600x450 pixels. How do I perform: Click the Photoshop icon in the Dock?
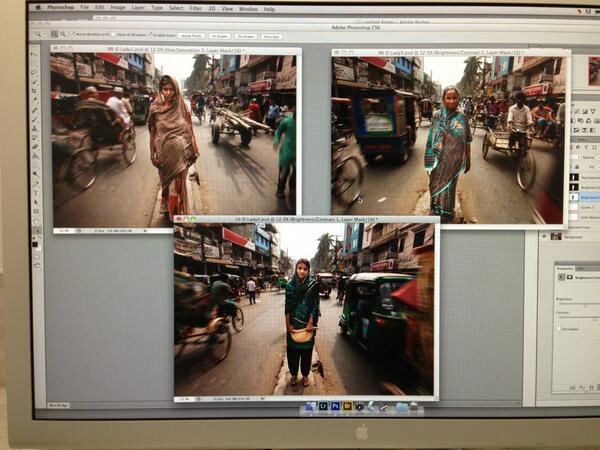[x=335, y=406]
